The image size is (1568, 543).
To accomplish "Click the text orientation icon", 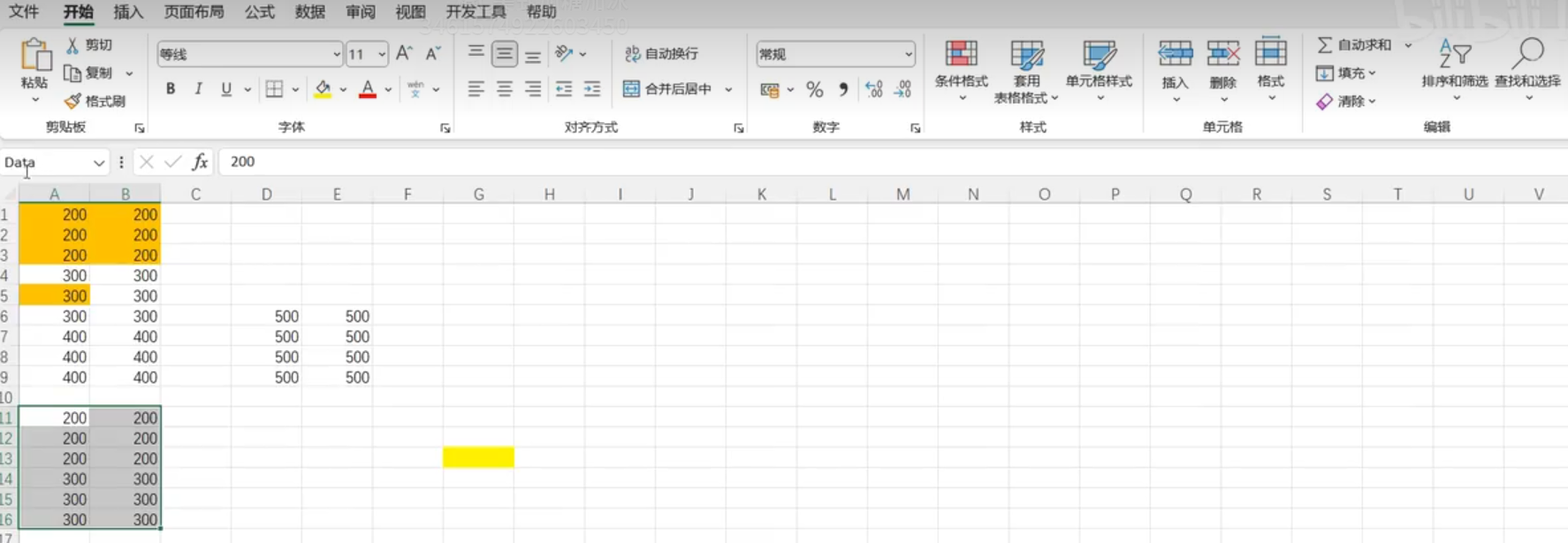I will (564, 54).
